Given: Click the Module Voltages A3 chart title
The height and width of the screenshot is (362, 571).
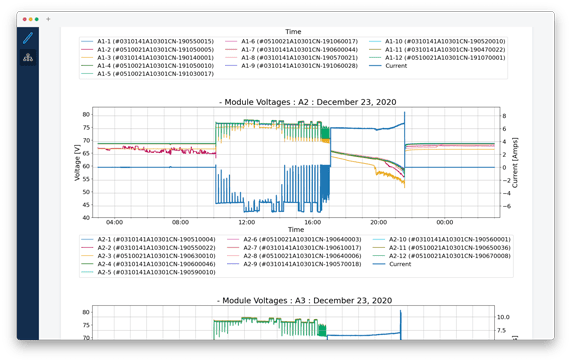Looking at the screenshot, I should [304, 300].
